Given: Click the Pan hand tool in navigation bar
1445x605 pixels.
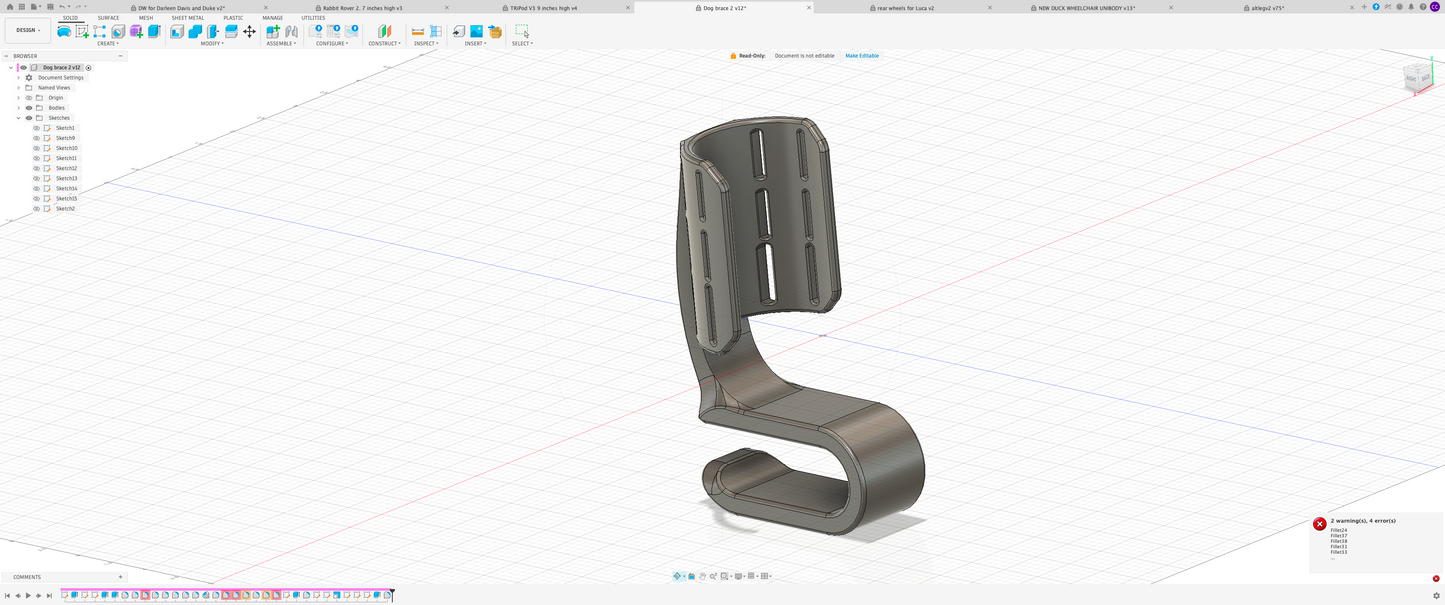Looking at the screenshot, I should pyautogui.click(x=702, y=576).
